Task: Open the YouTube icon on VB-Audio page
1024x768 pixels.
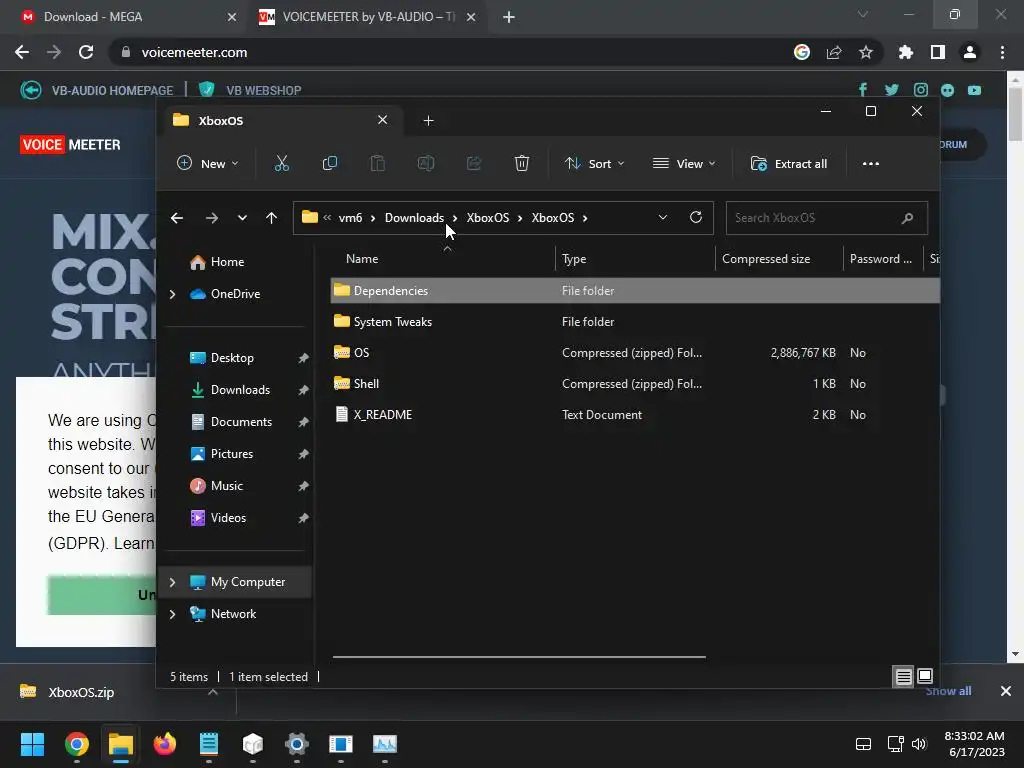Action: pyautogui.click(x=974, y=90)
